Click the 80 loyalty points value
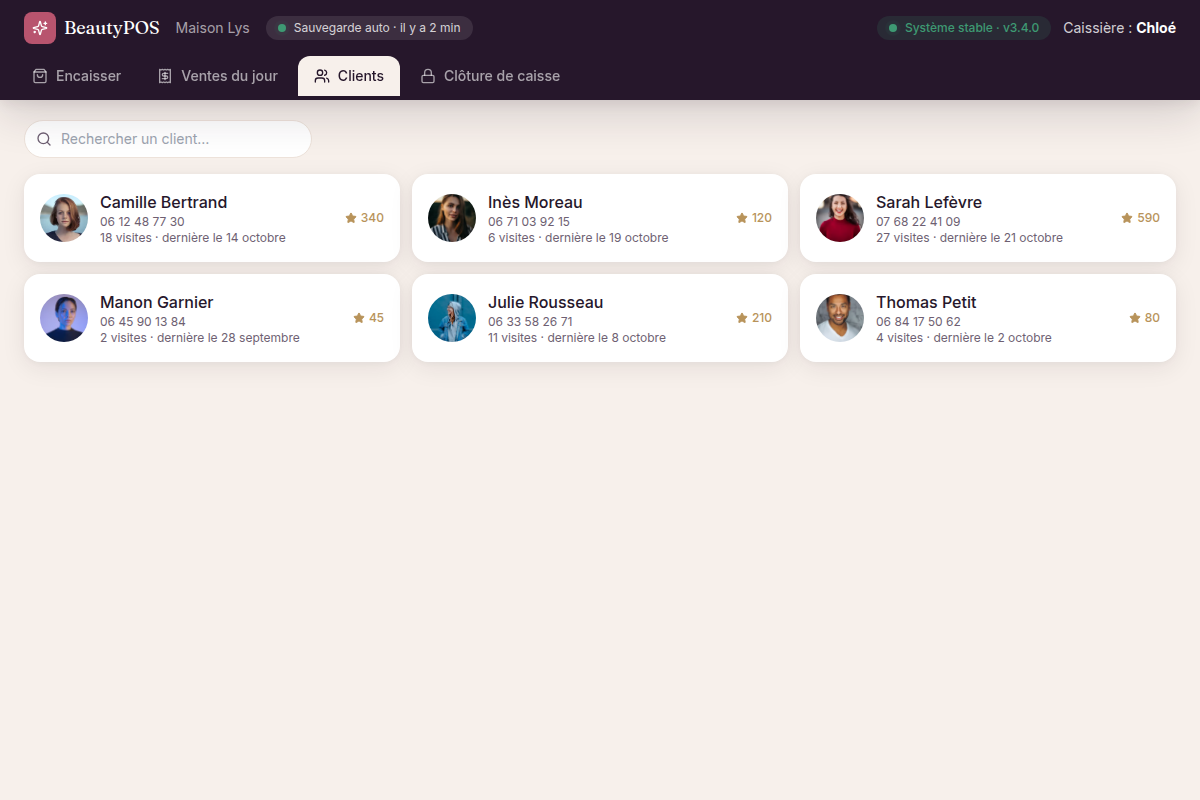 click(1152, 318)
